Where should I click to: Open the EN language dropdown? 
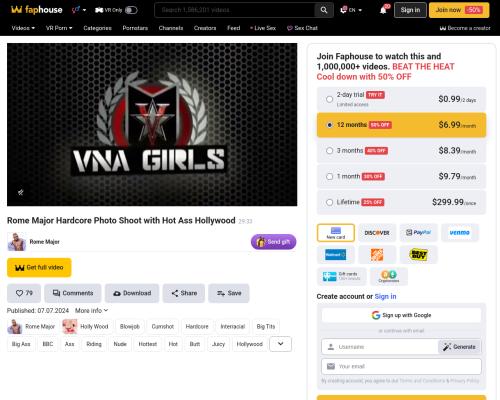click(x=351, y=10)
